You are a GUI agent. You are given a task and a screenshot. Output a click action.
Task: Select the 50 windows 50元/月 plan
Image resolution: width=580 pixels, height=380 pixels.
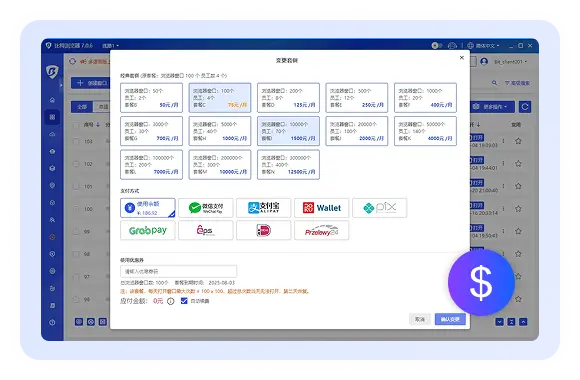click(151, 98)
